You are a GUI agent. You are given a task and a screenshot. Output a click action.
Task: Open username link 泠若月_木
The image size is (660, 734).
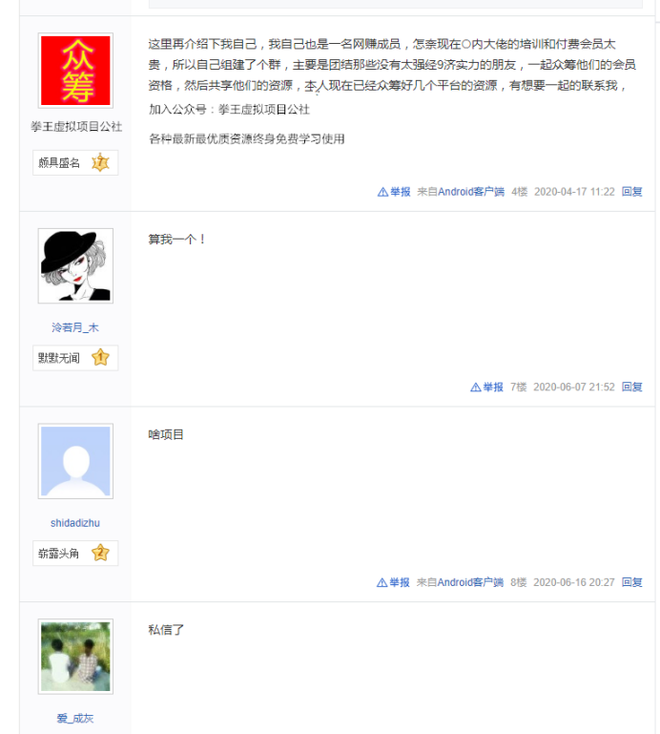click(75, 328)
